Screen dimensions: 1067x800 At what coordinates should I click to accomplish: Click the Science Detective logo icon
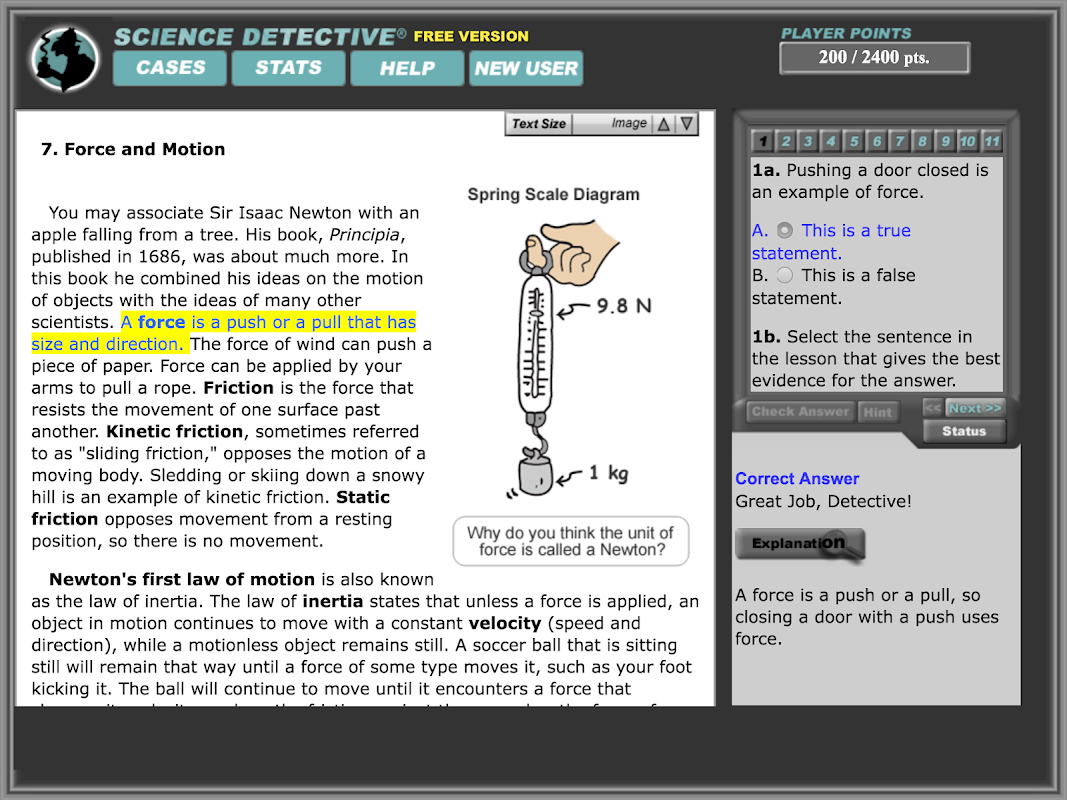pyautogui.click(x=65, y=59)
